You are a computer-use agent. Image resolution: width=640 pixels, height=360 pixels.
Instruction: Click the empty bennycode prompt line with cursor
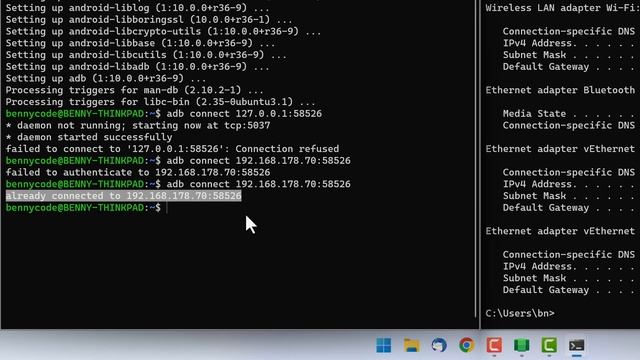87,208
